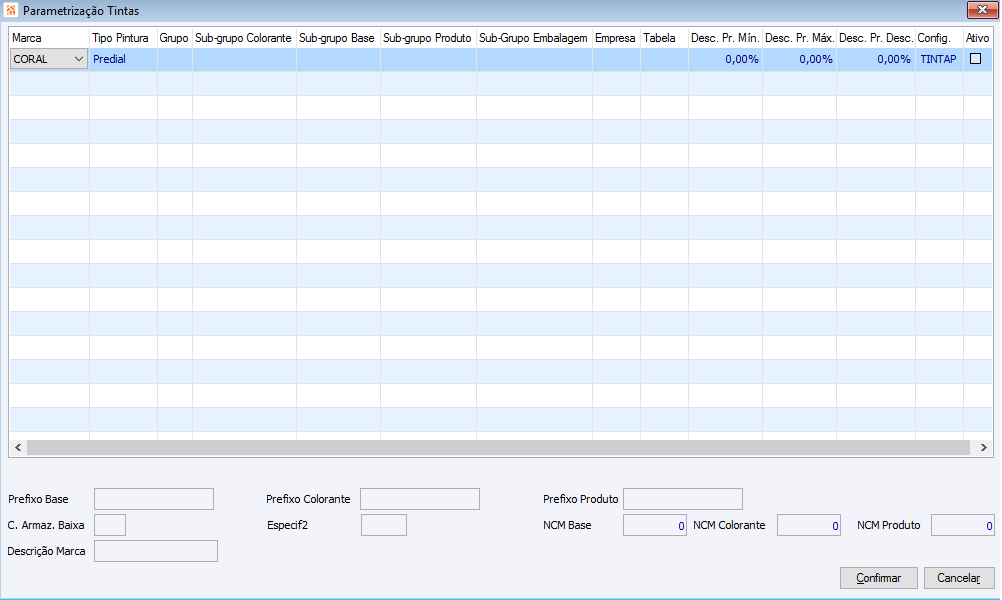
Task: Select the Tabela cell in the CORAL row
Action: (x=664, y=59)
